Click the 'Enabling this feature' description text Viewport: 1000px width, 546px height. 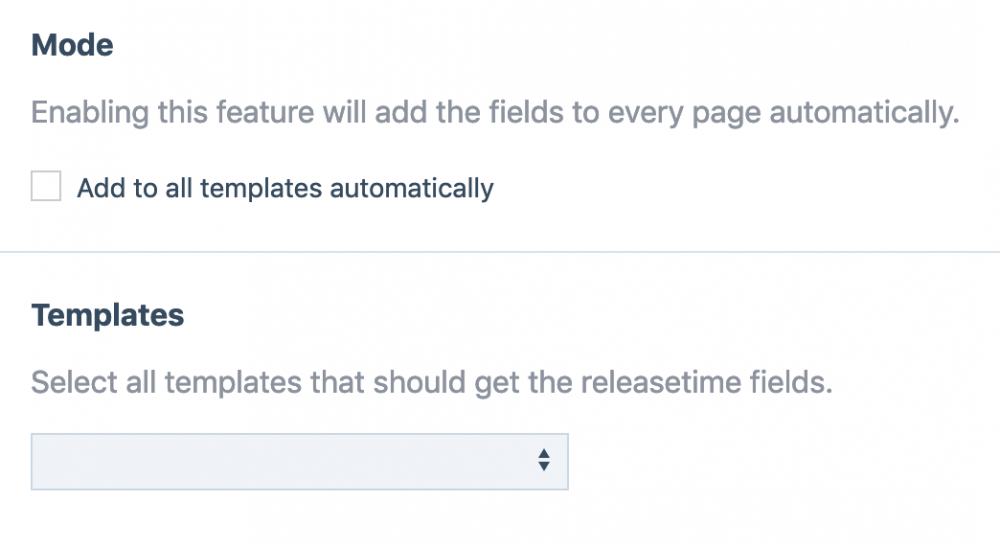click(495, 113)
